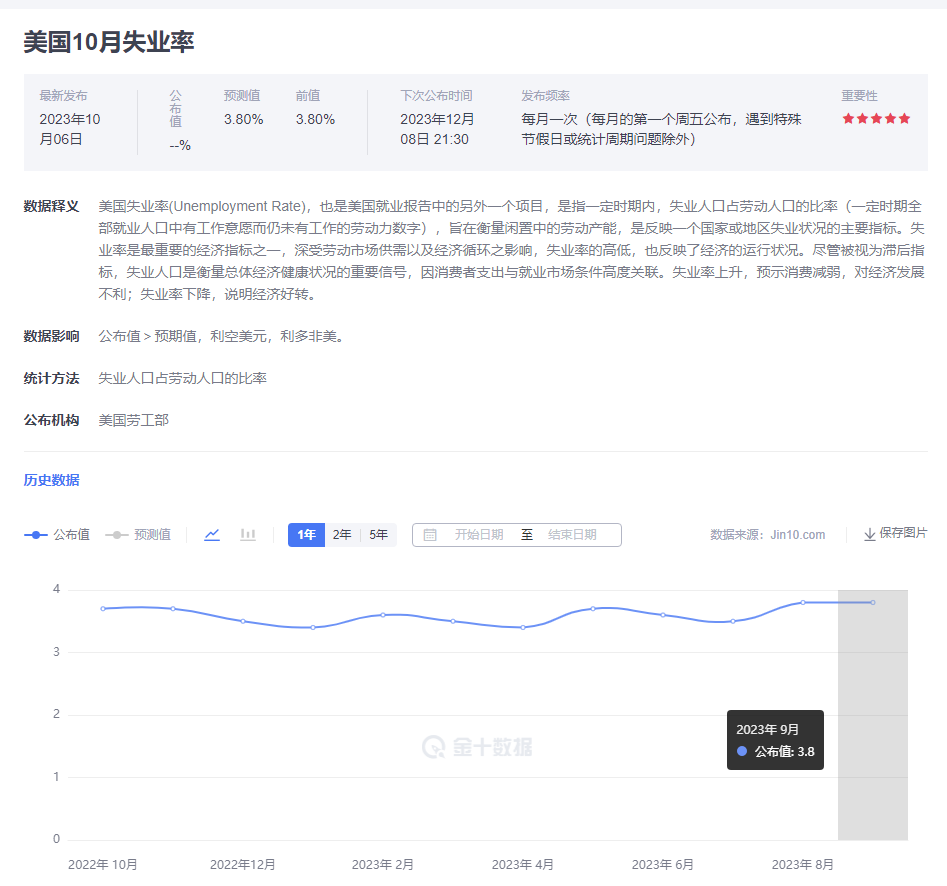Select the 5年 time range tab
The width and height of the screenshot is (947, 886).
click(x=379, y=535)
